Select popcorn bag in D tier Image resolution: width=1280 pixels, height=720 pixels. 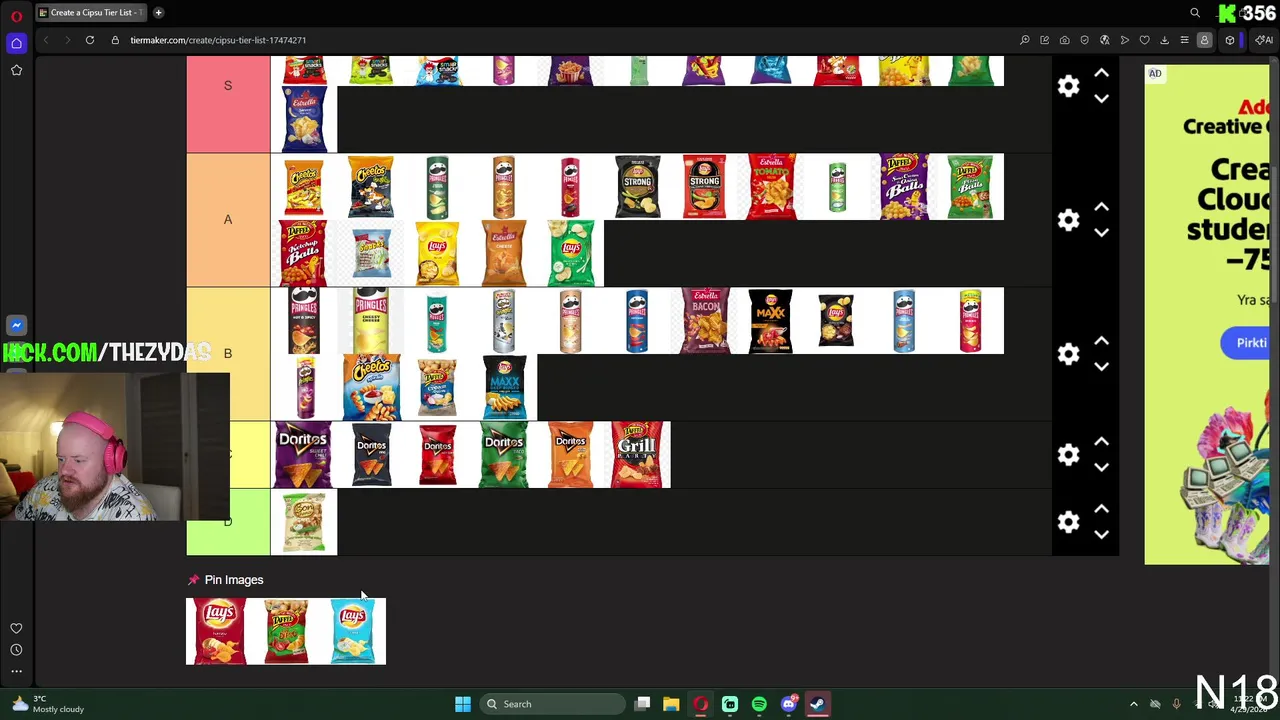(304, 522)
